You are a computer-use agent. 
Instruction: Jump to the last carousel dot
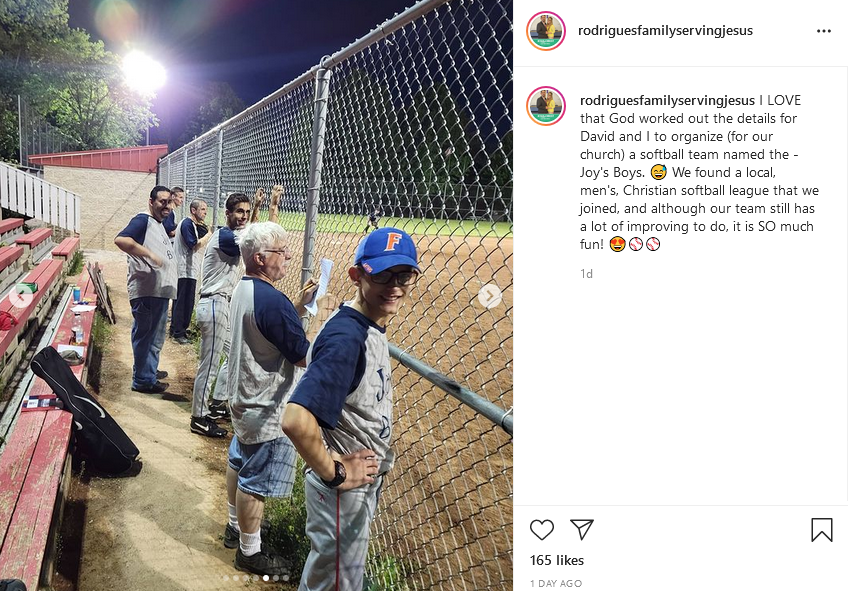(x=286, y=578)
